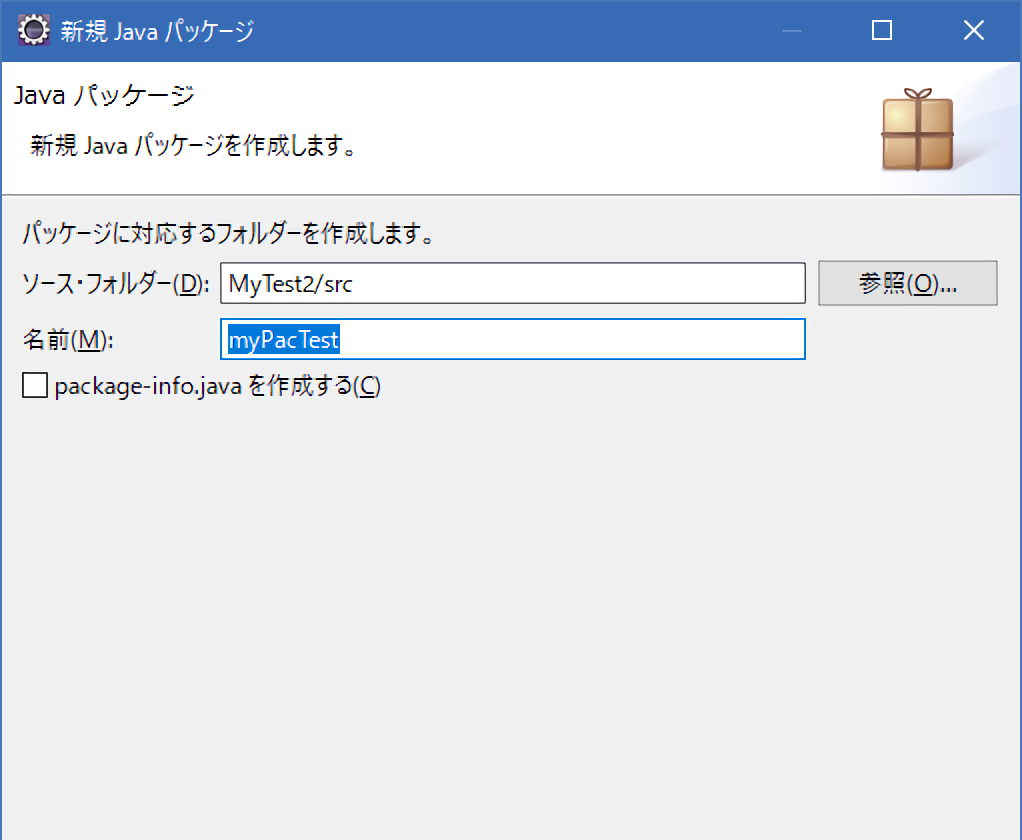Click inside the 名前 text field
This screenshot has height=840, width=1022.
click(512, 340)
